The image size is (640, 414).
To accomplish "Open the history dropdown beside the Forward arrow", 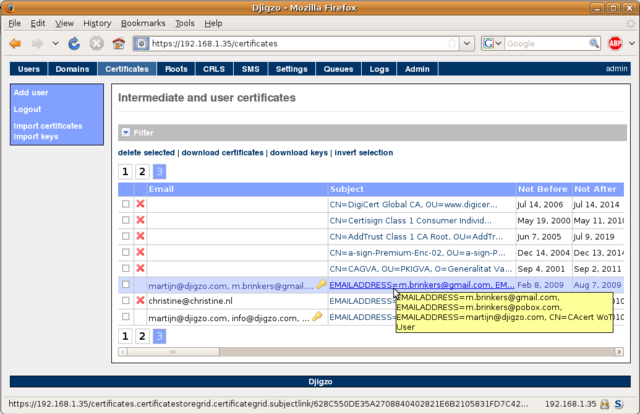I will pyautogui.click(x=54, y=44).
